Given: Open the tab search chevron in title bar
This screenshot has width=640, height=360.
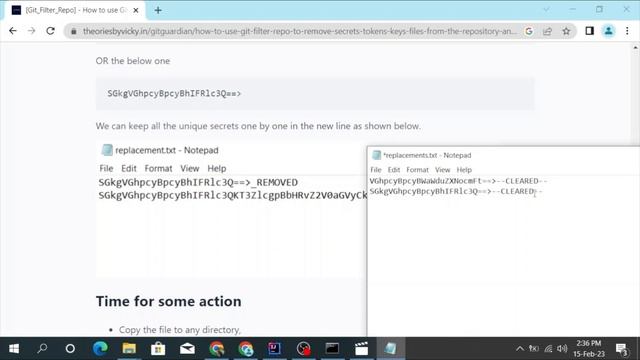Looking at the screenshot, I should (546, 9).
